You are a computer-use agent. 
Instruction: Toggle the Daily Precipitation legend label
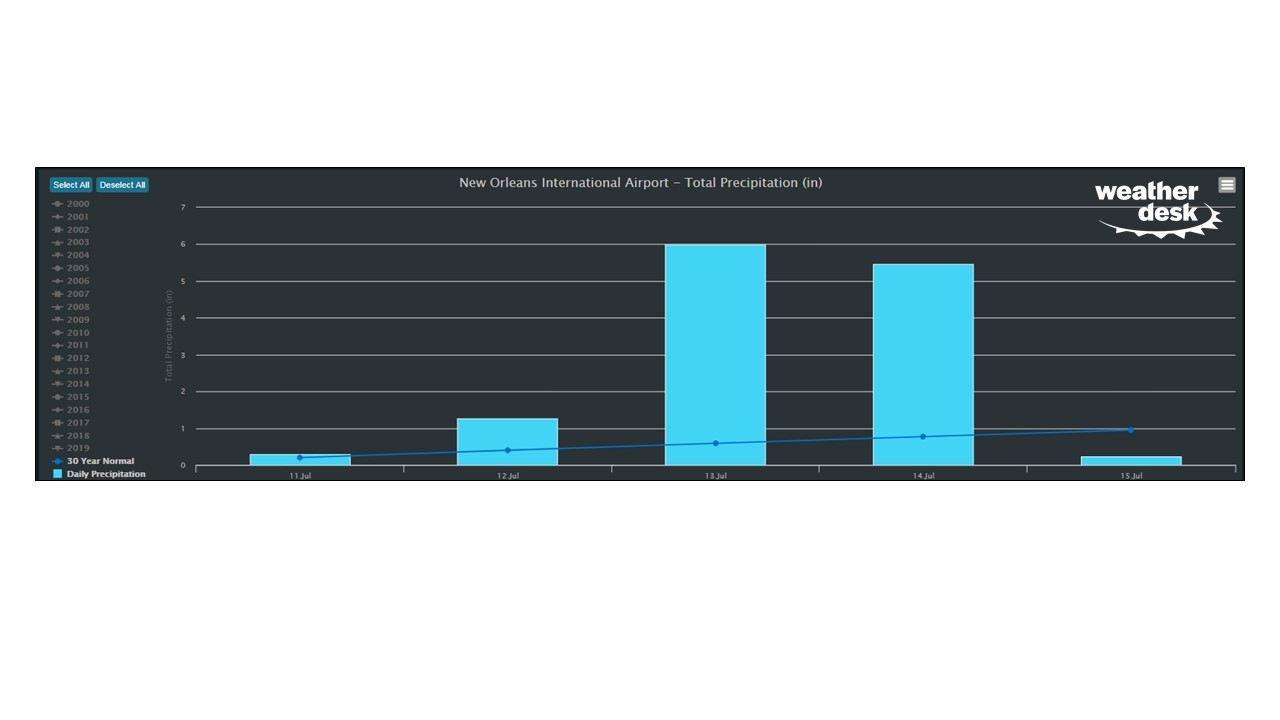click(106, 474)
